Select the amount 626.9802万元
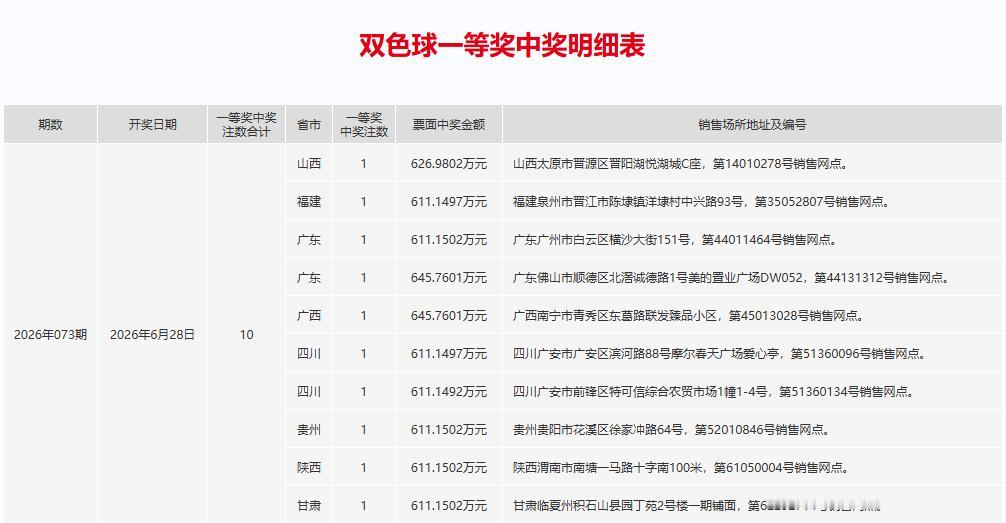 tap(448, 164)
